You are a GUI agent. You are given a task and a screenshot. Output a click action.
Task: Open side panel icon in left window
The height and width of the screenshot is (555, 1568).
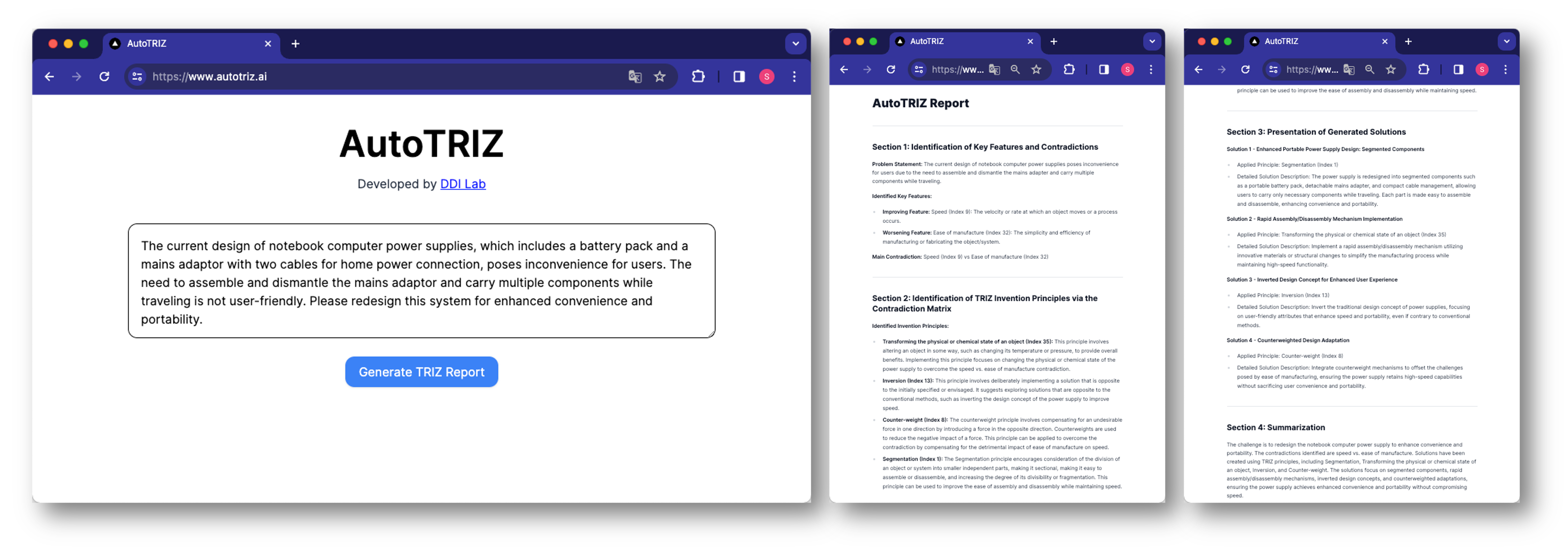click(739, 77)
